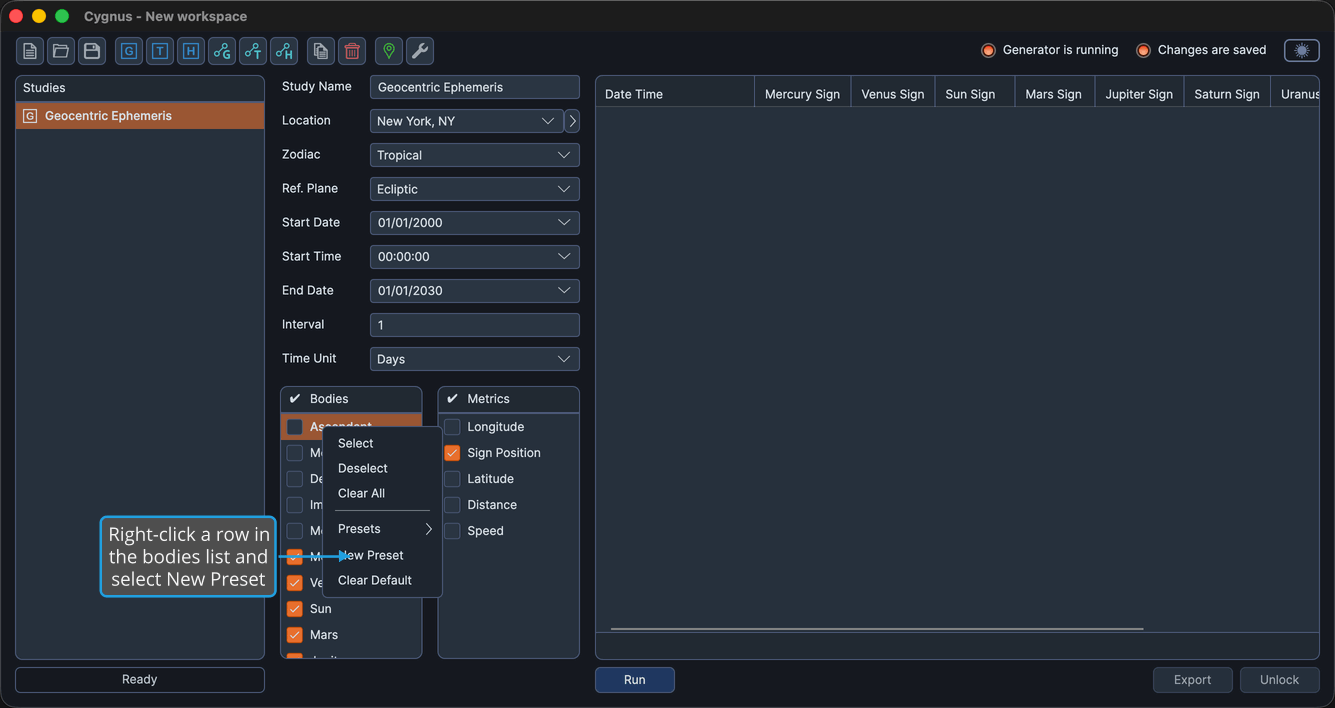Uncheck the Mars body checkbox
This screenshot has width=1335, height=708.
295,635
